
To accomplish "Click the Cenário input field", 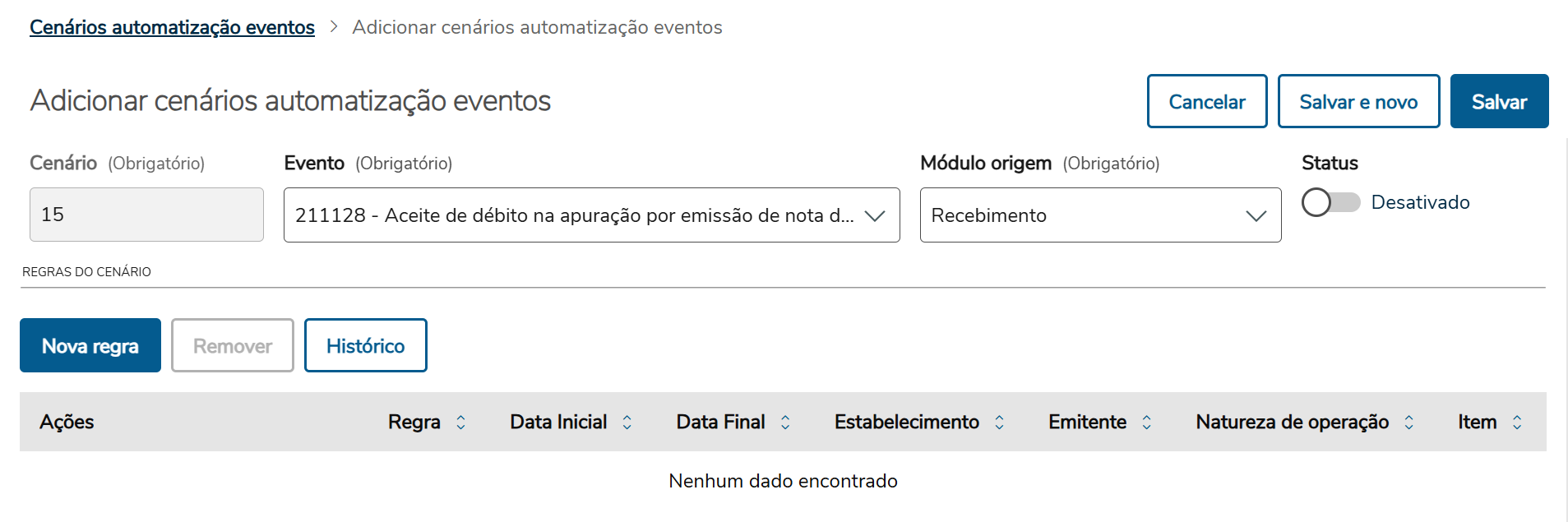I will tap(146, 215).
